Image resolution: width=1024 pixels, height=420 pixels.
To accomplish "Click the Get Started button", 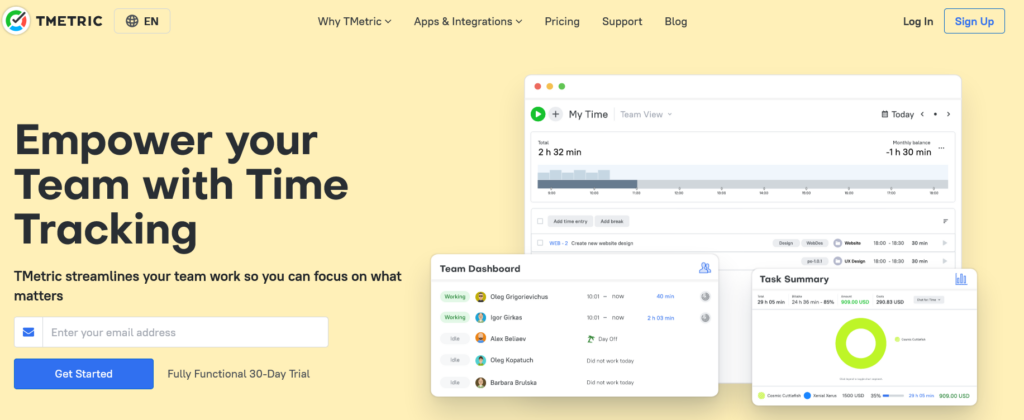I will (84, 374).
